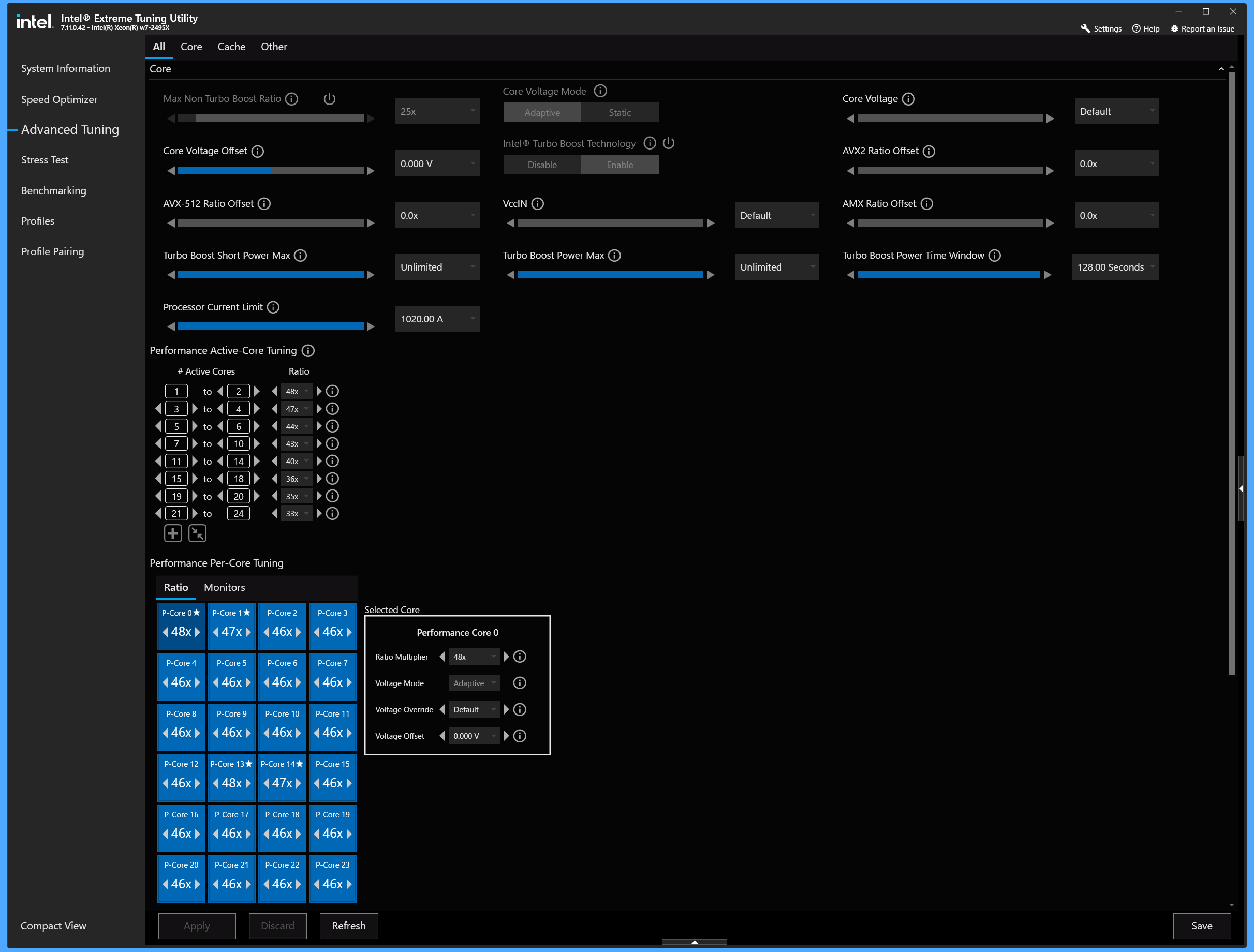The image size is (1254, 952).
Task: Click power icon next to Max Non Turbo Boost Ratio
Action: [329, 99]
